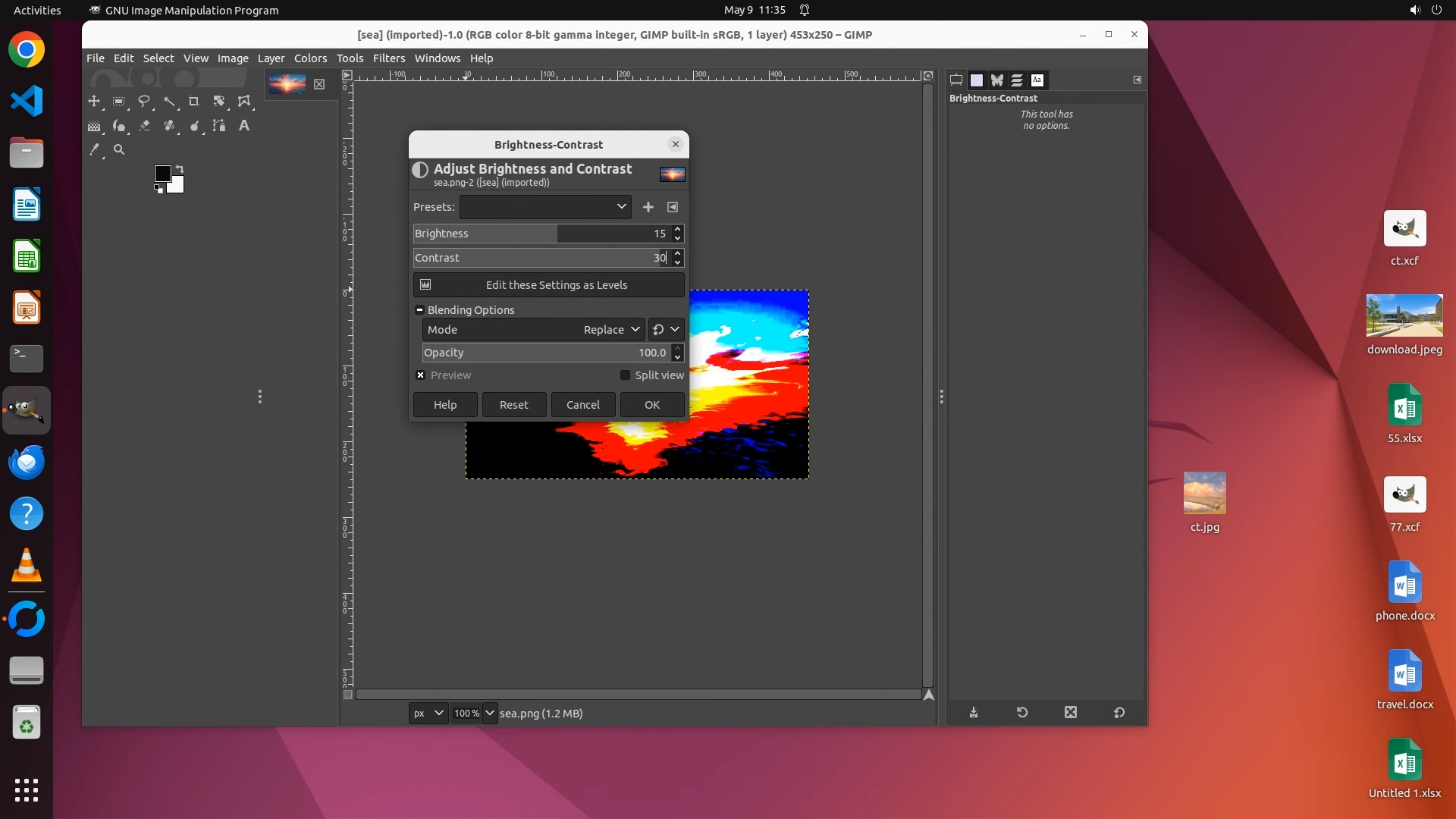This screenshot has height=819, width=1456.
Task: Select the Eraser tool
Action: coord(144,126)
